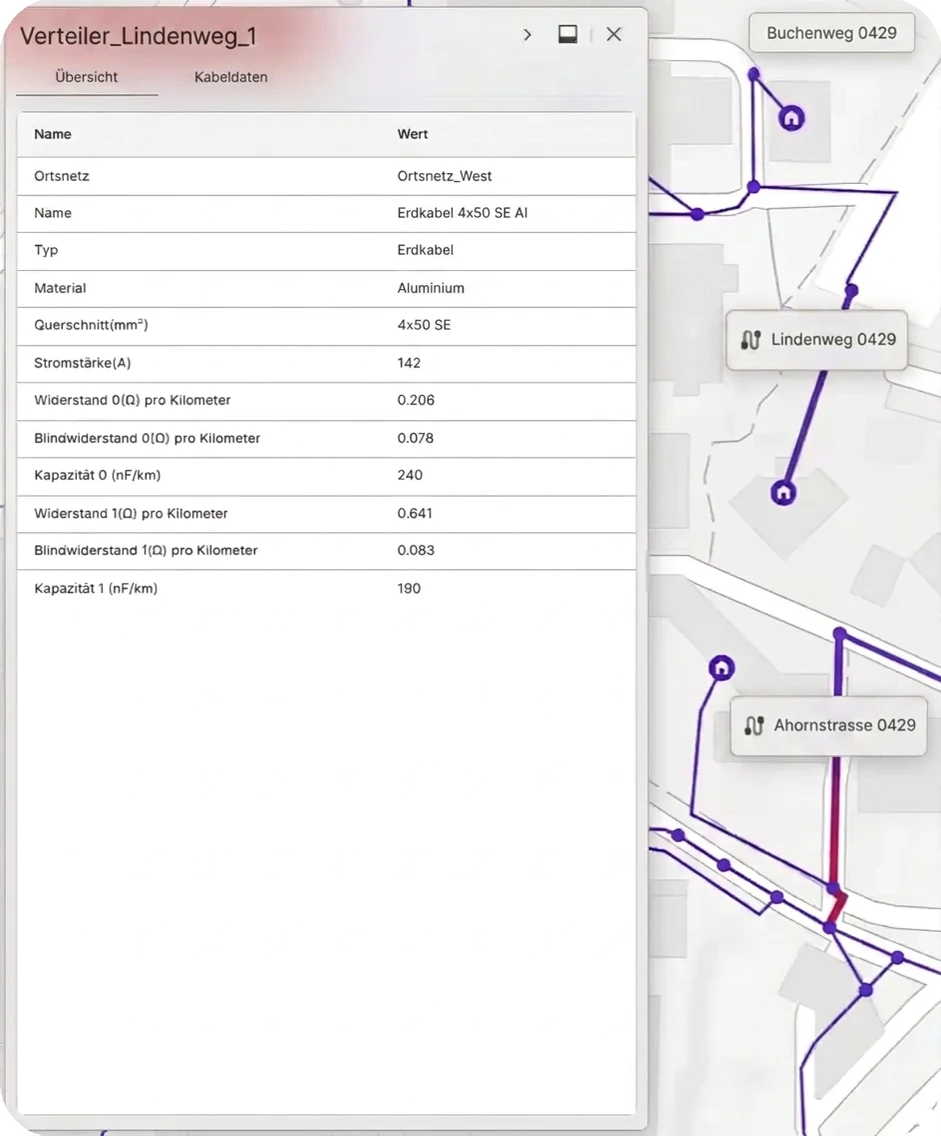Click the cable icon in Ahornstrasse 0429 label

click(754, 725)
